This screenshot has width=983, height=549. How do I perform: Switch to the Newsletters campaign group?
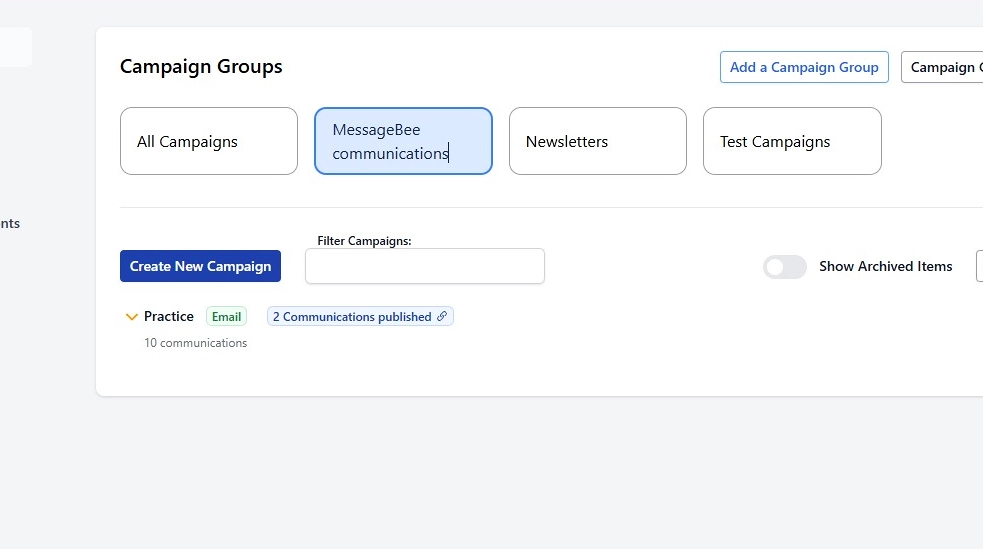598,141
